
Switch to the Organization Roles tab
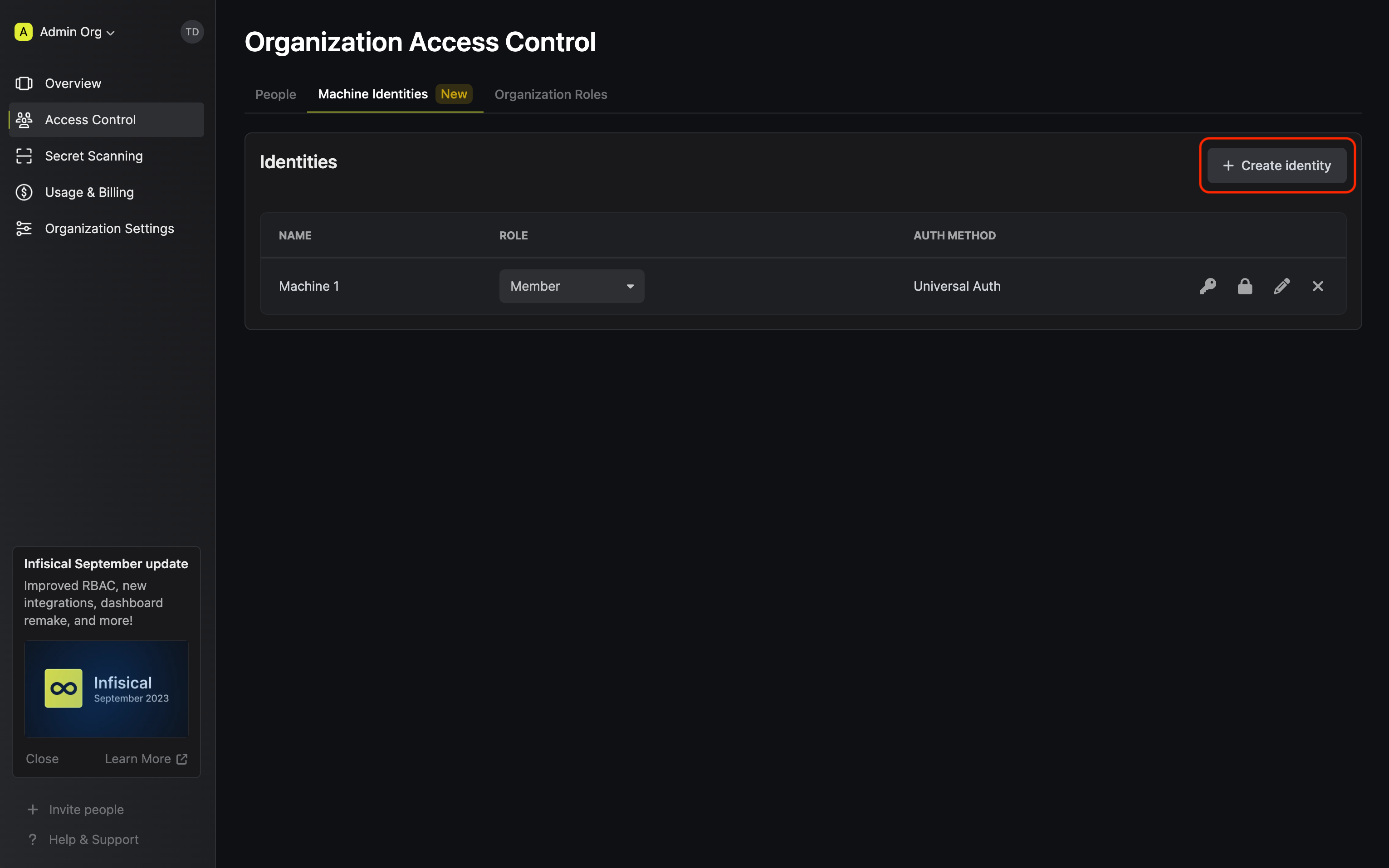(551, 94)
